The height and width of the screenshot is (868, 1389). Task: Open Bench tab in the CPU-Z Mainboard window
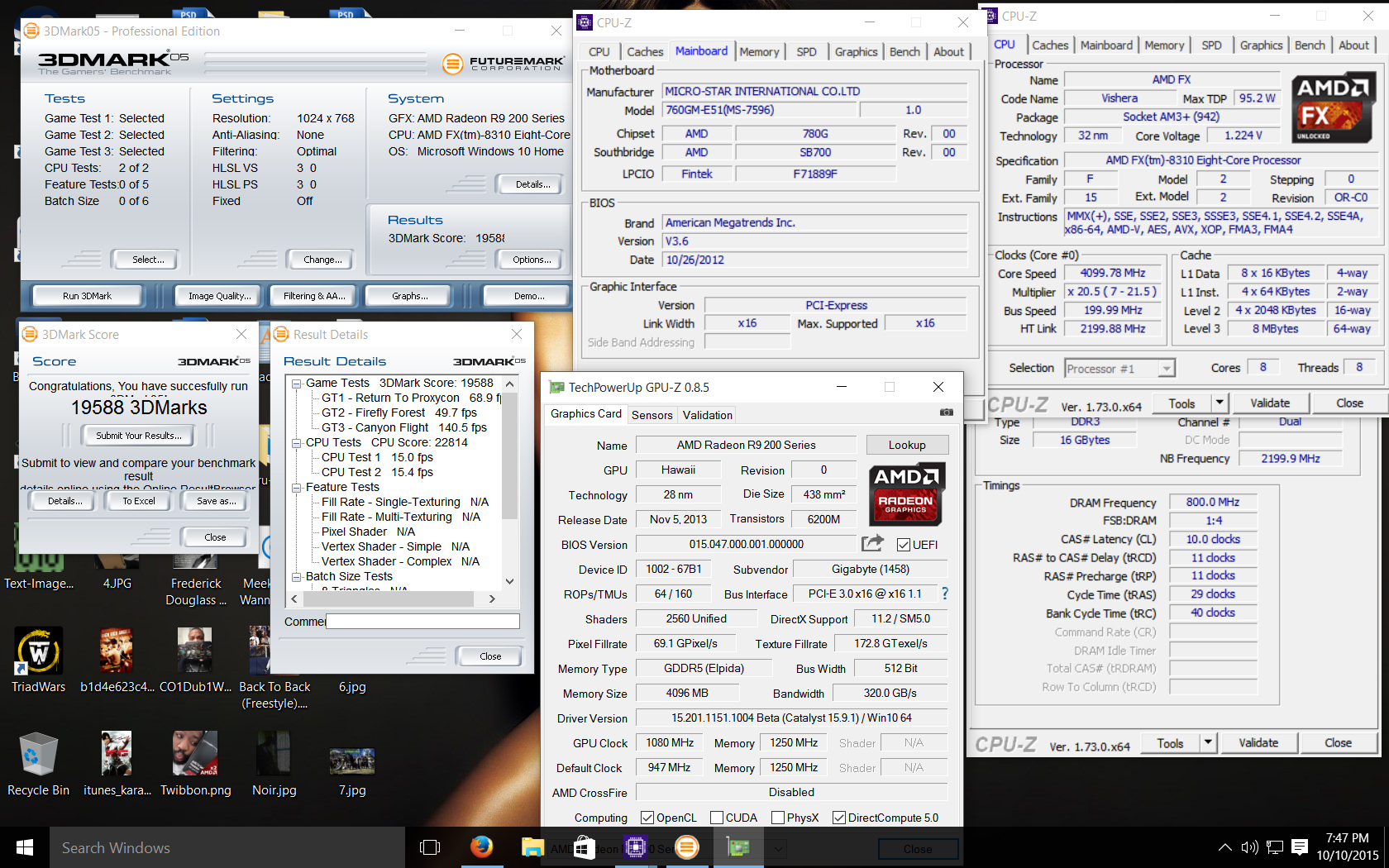(x=905, y=51)
